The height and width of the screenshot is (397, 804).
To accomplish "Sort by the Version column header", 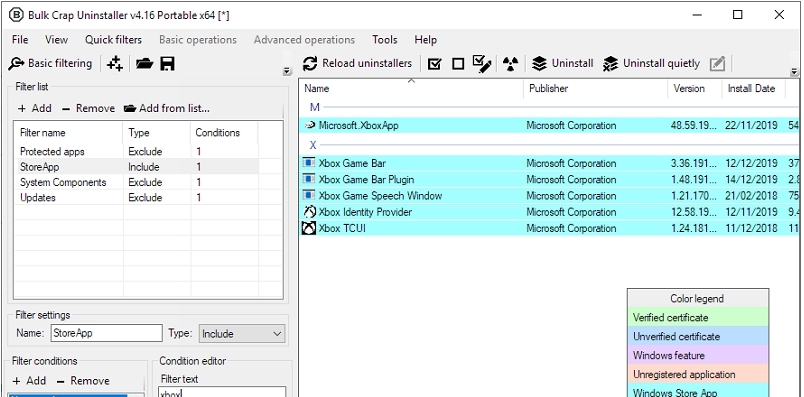I will pyautogui.click(x=694, y=88).
